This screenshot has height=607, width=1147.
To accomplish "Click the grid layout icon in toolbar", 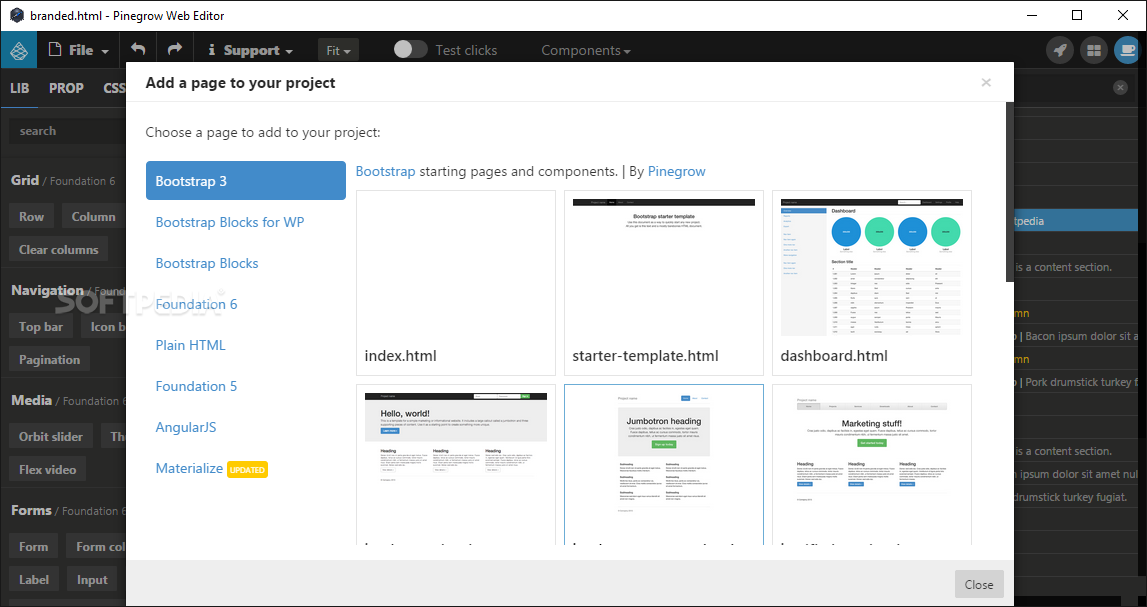I will (x=1094, y=50).
